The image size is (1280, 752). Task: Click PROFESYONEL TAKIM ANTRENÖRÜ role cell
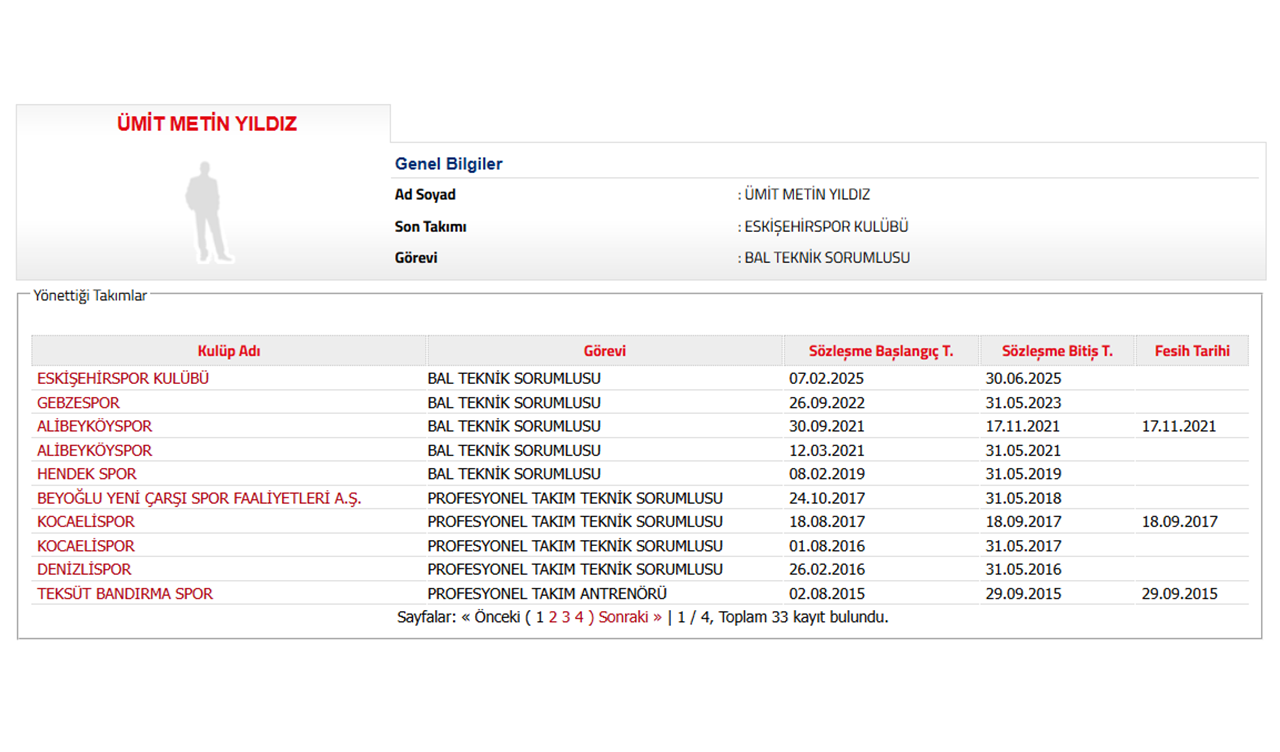coord(547,594)
